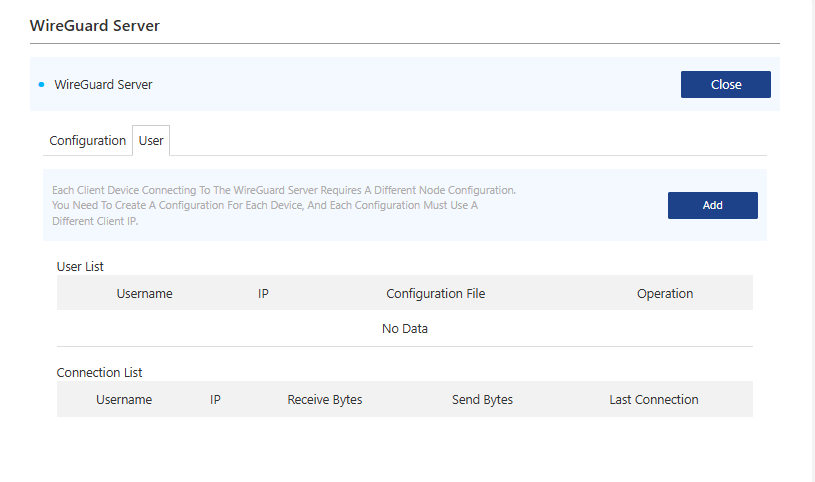Select the User tab

(151, 141)
